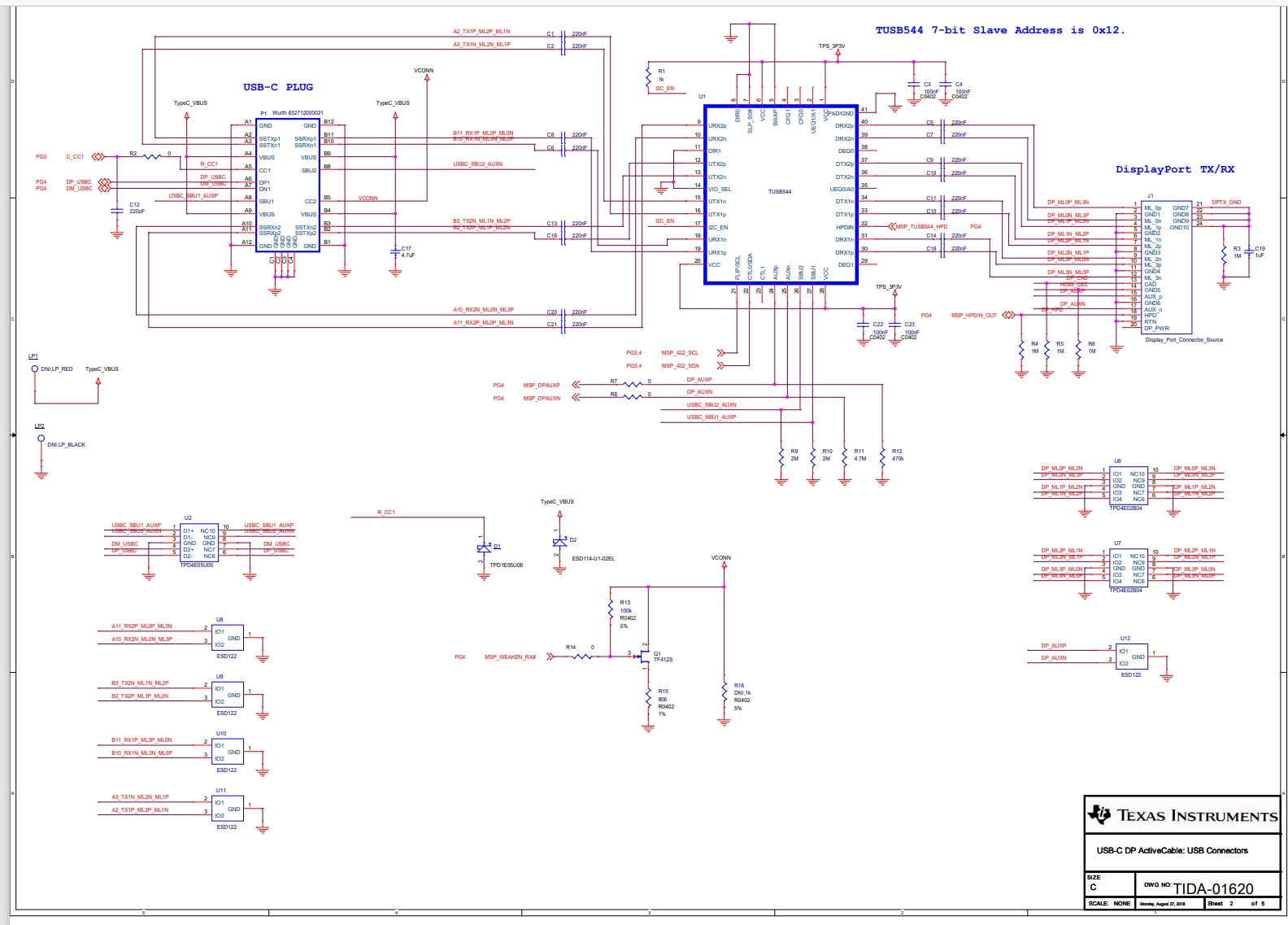Select the TUSB544 slave address note

pyautogui.click(x=999, y=30)
